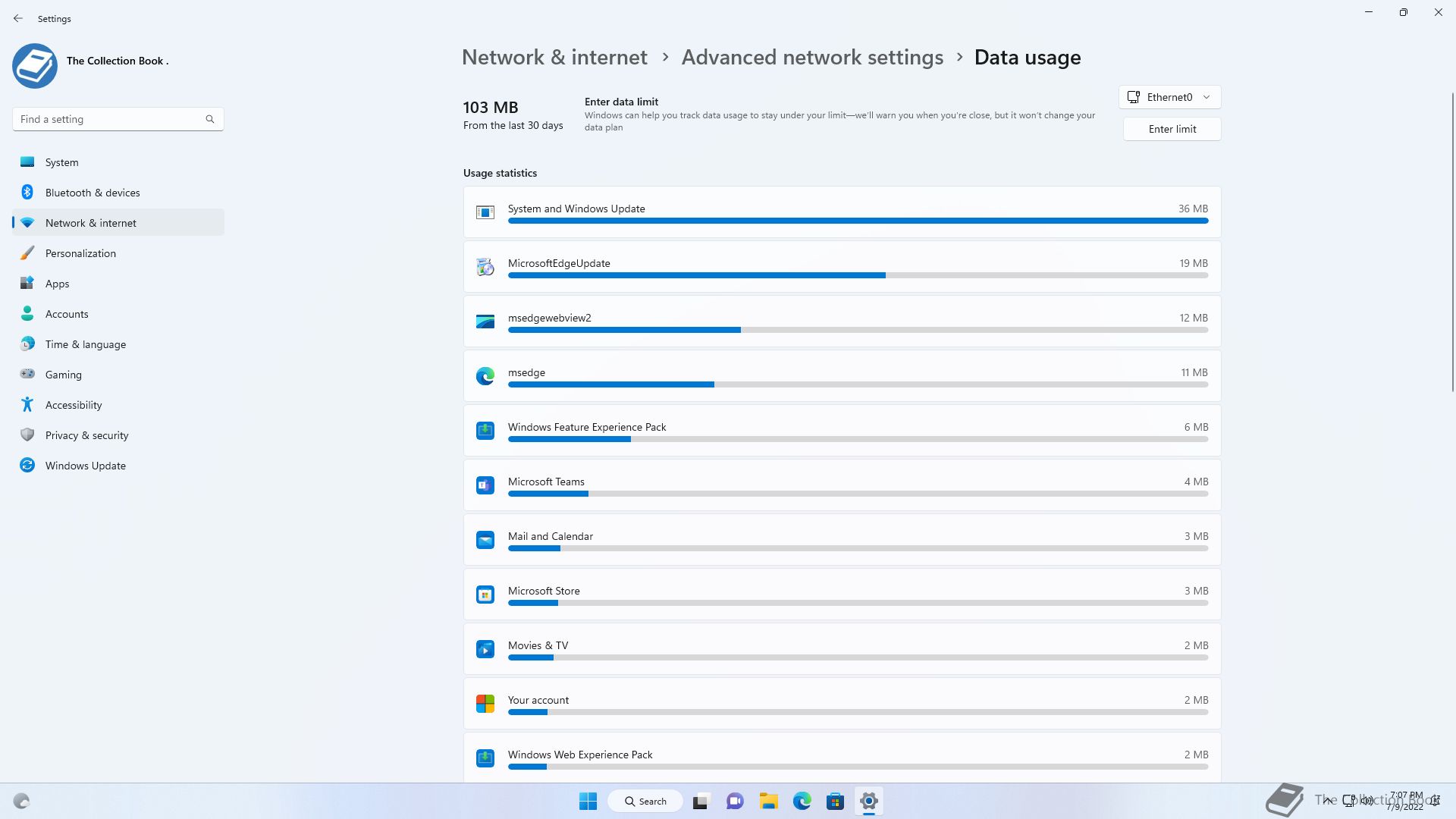Screen dimensions: 1456x819
Task: Click the From the last 30 days text
Action: click(x=513, y=125)
